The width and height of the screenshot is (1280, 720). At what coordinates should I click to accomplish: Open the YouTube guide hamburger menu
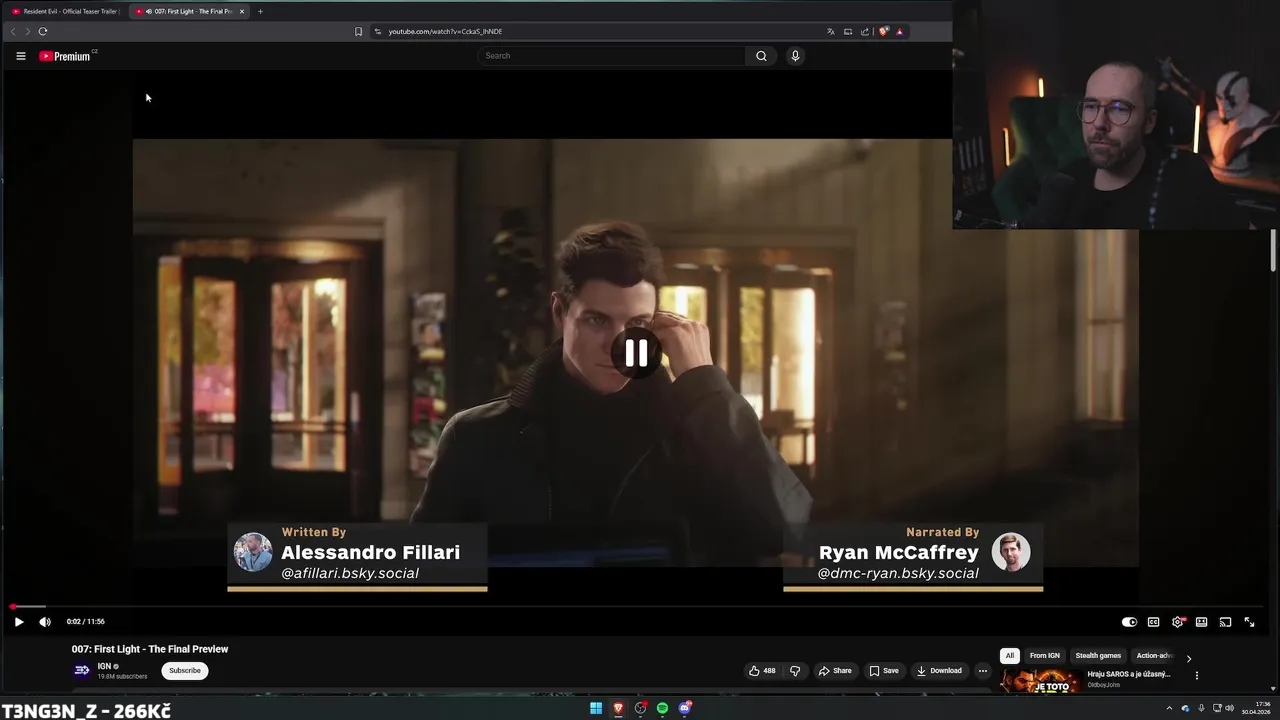pyautogui.click(x=20, y=56)
